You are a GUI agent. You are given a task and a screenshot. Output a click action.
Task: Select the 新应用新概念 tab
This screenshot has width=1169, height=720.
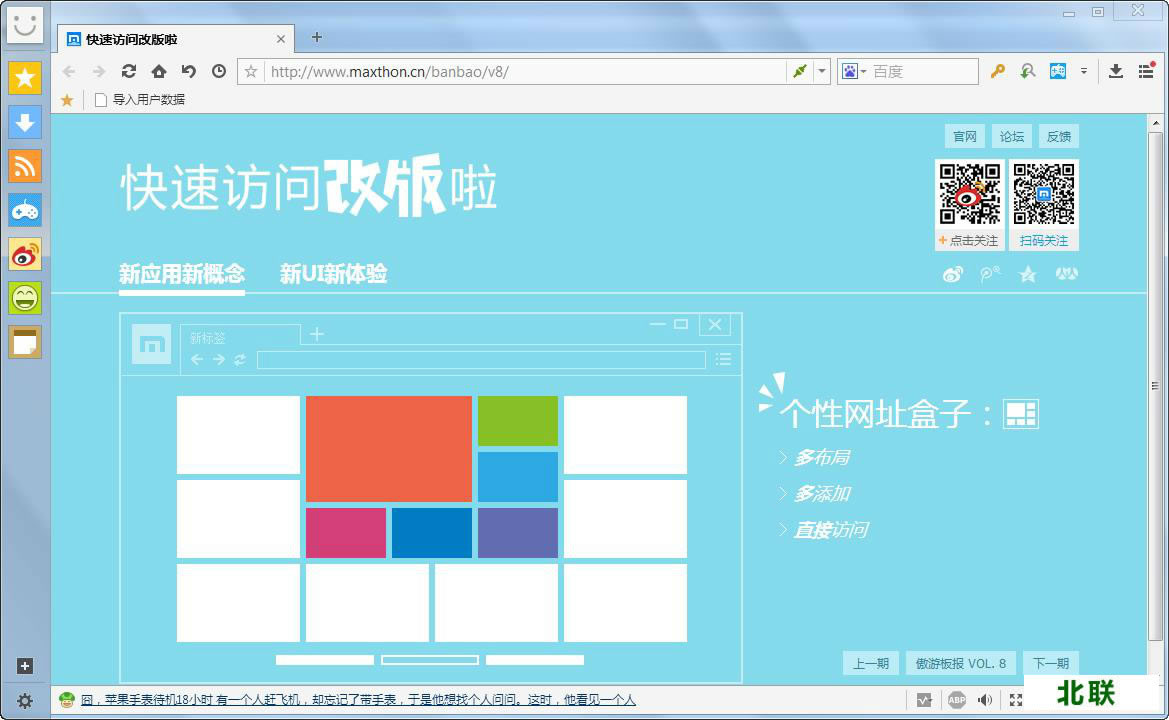tap(180, 274)
